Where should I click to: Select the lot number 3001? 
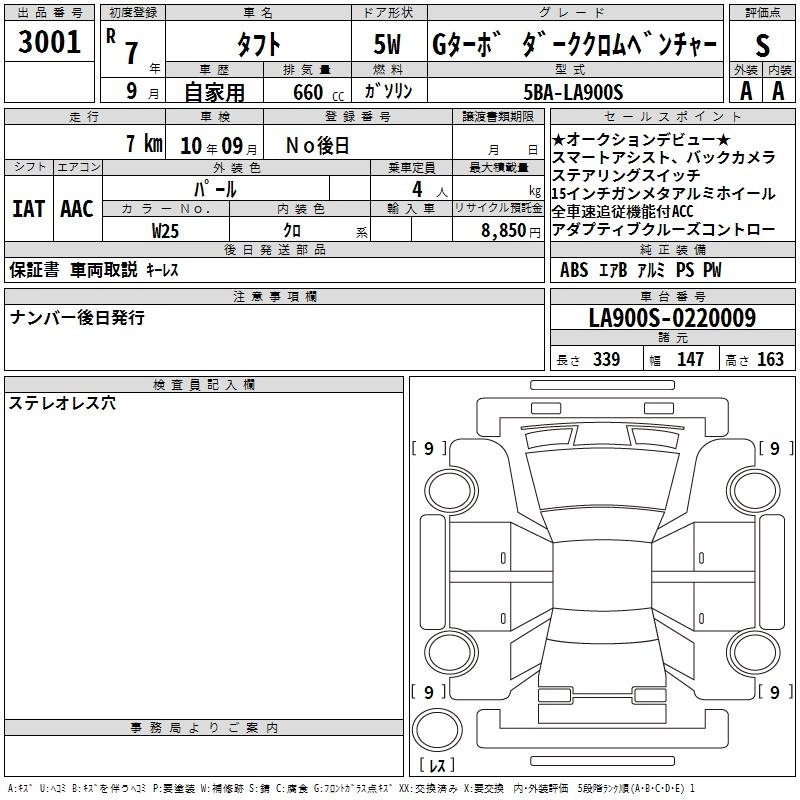(x=50, y=41)
